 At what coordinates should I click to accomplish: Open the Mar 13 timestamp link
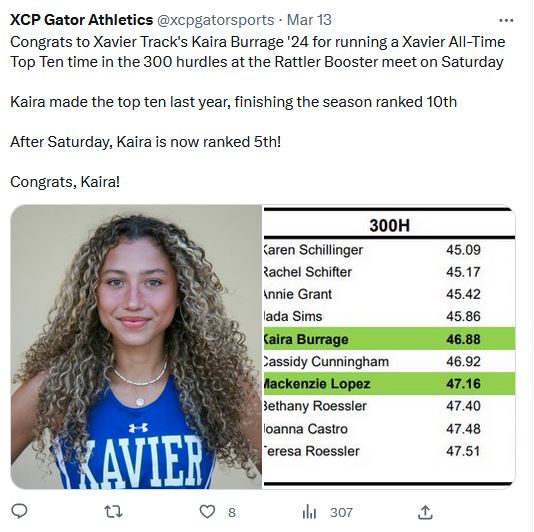click(309, 20)
